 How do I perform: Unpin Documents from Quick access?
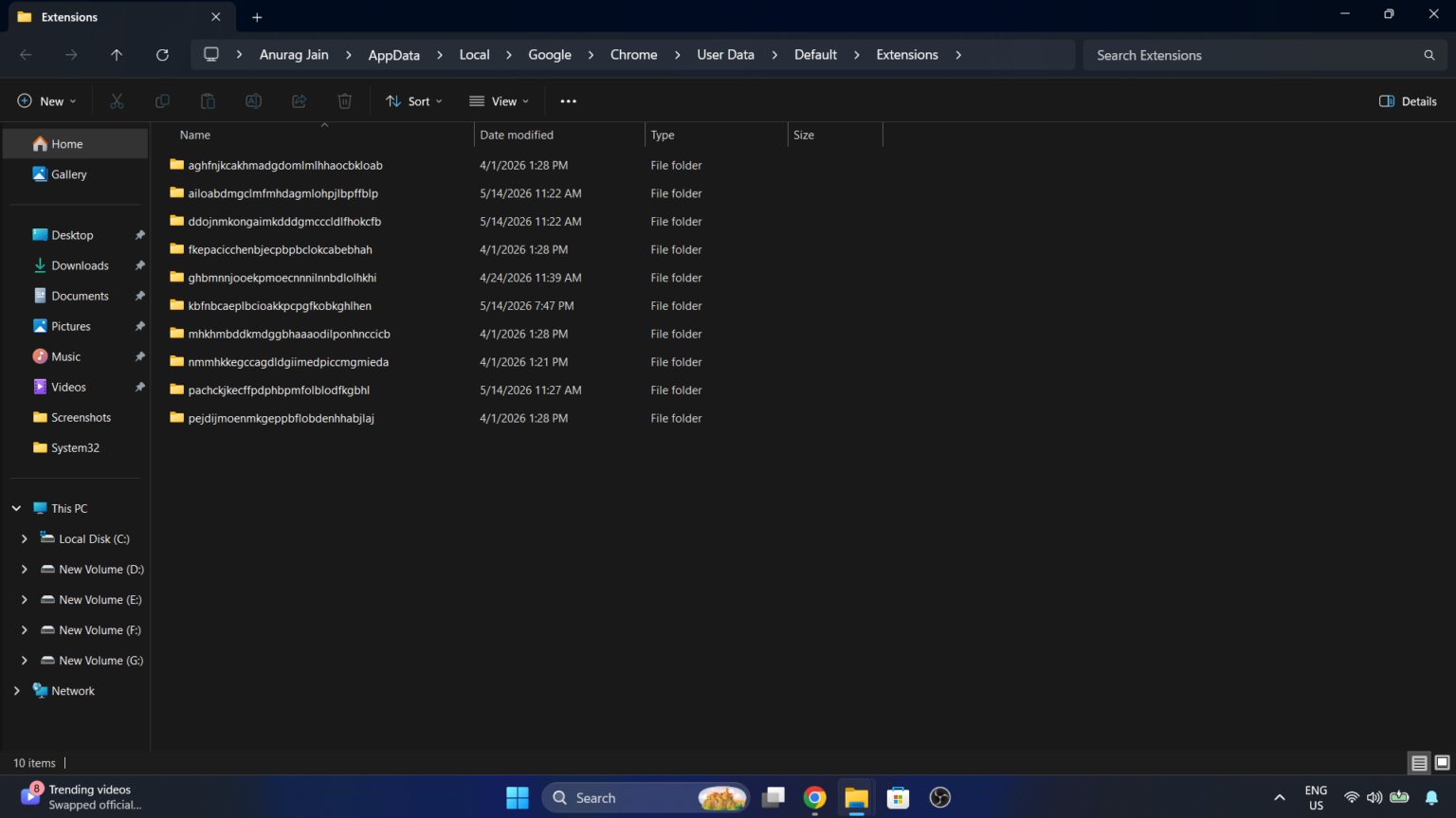[x=140, y=296]
